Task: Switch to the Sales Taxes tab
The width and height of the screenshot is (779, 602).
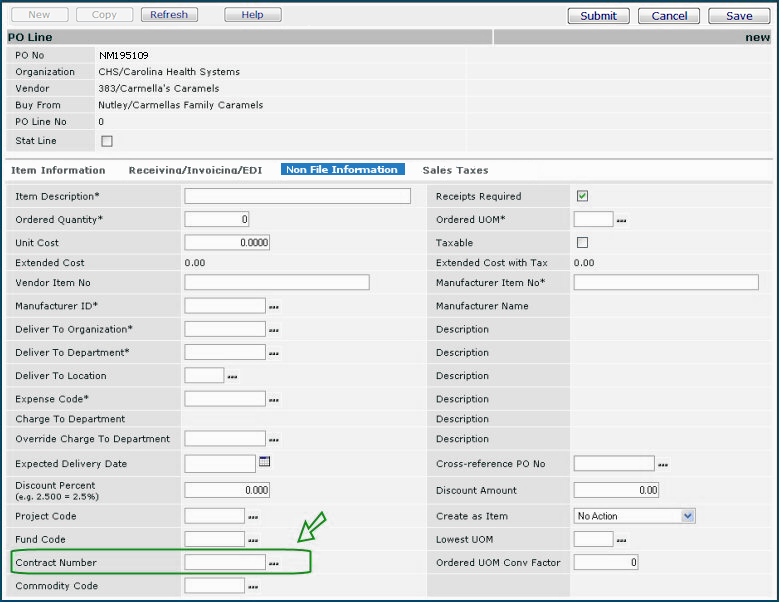Action: (455, 171)
